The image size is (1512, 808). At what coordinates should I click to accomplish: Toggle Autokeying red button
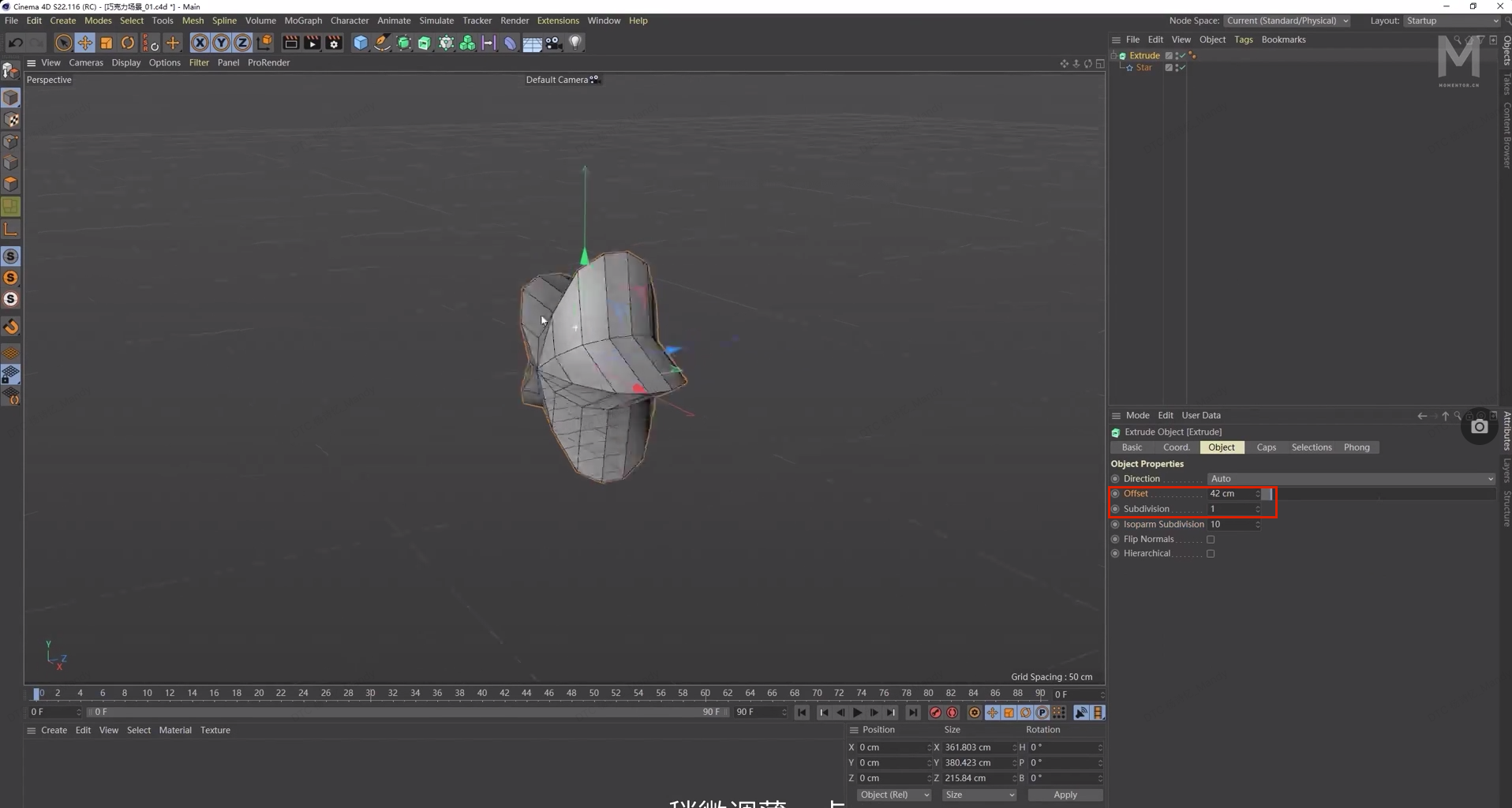952,713
